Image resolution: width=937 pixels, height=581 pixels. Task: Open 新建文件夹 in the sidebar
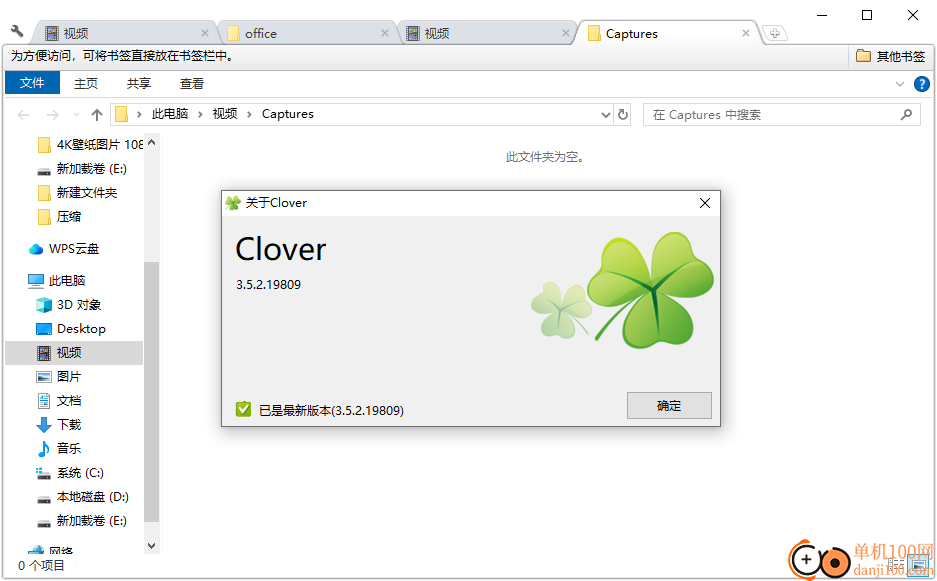[77, 193]
